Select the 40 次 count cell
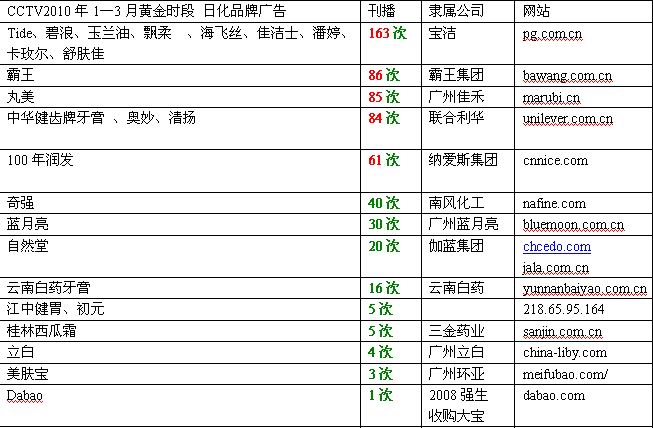This screenshot has width=653, height=428. point(384,203)
